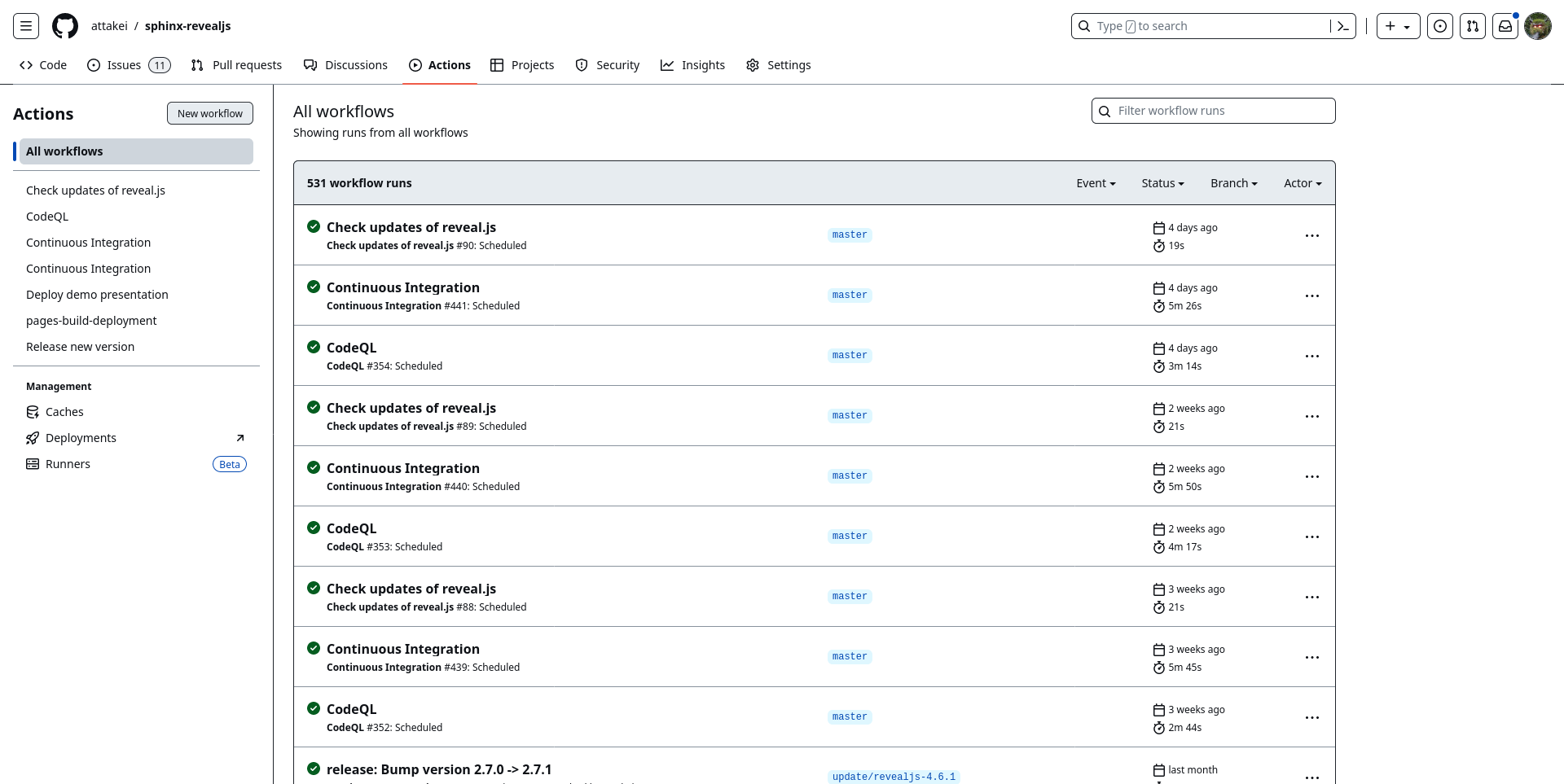
Task: Open the create new plus dropdown
Action: coord(1398,26)
